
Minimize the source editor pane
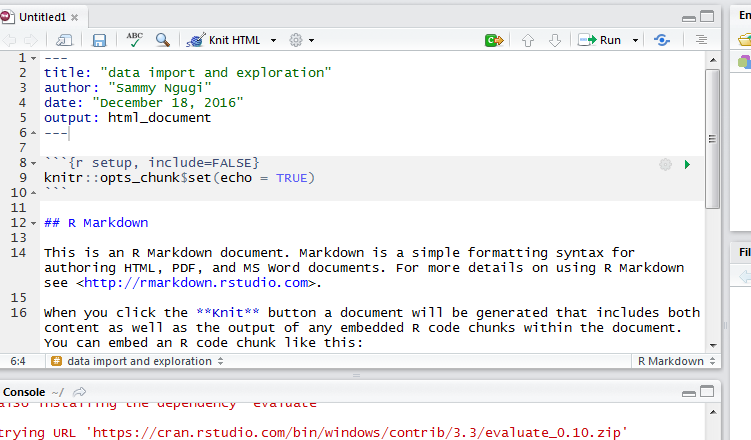[x=689, y=18]
